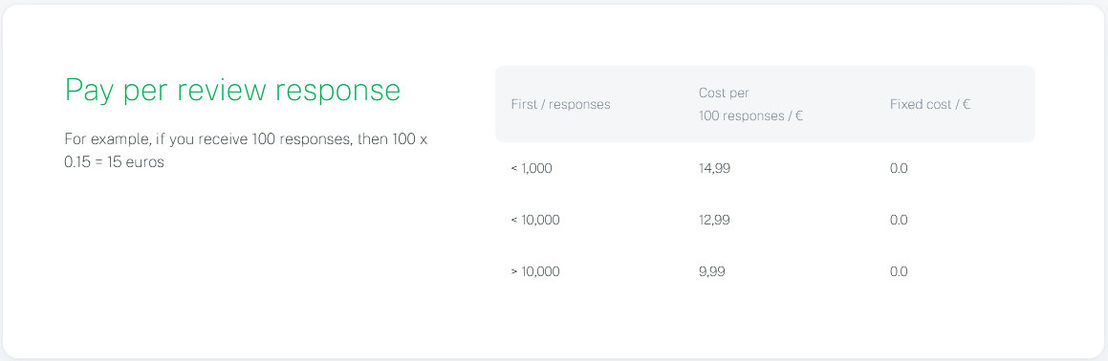Select the example text about 100 responses
Screen dimensions: 1108x361
[246, 150]
